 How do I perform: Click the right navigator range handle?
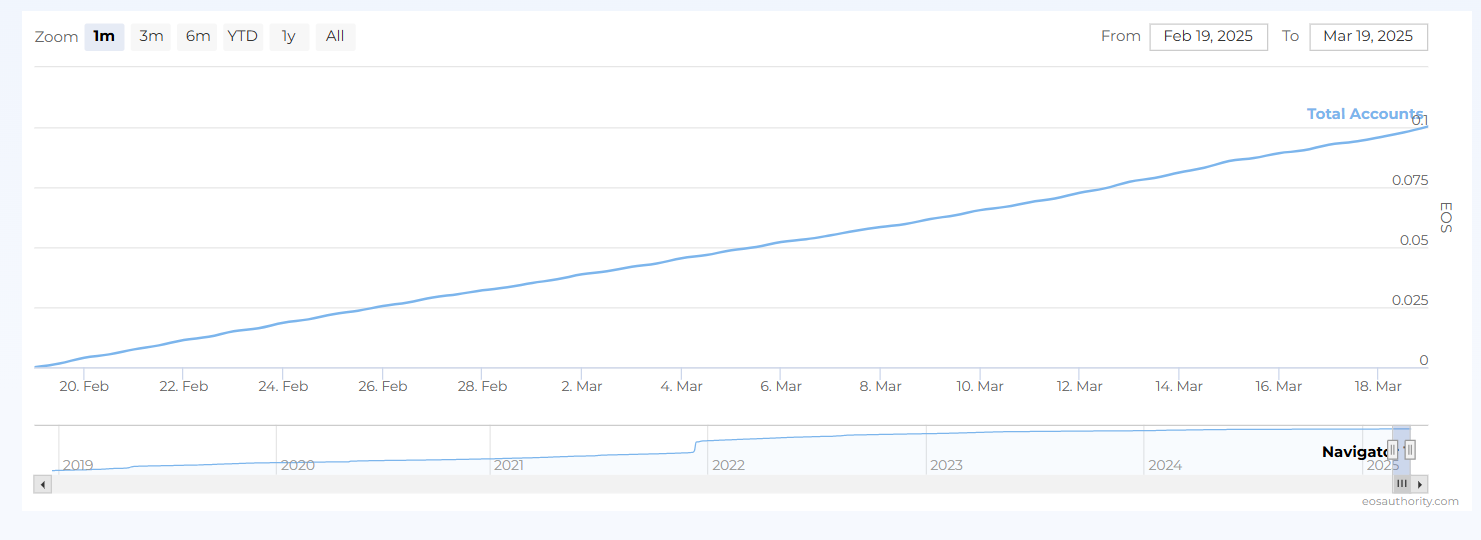tap(1410, 450)
